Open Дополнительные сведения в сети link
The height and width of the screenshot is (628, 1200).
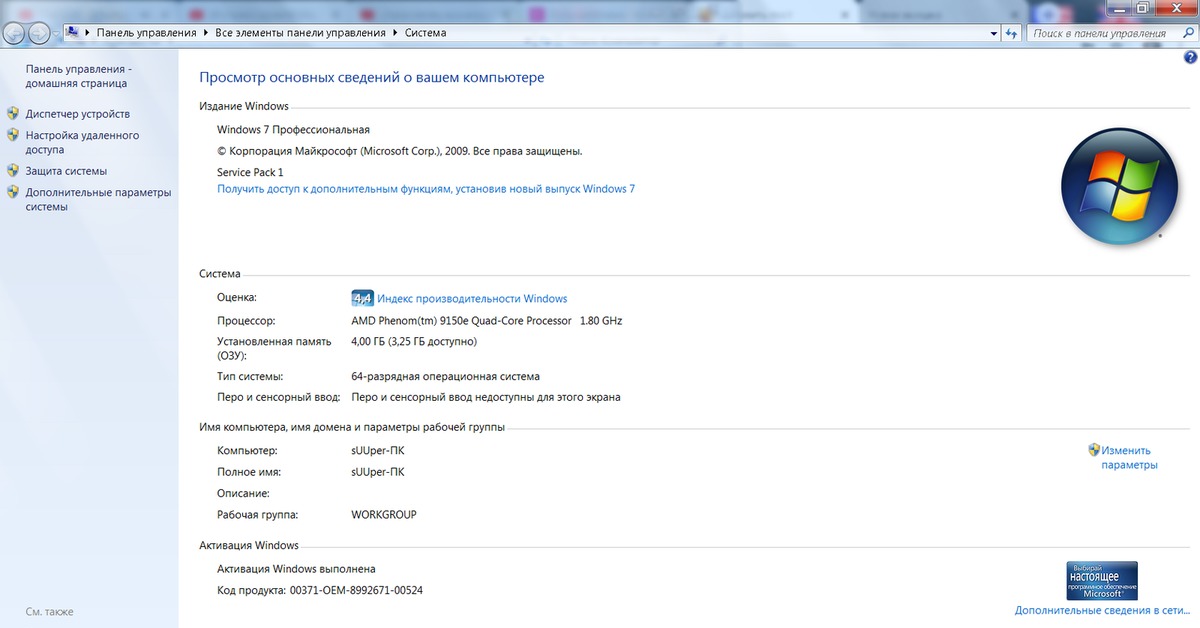pos(1102,610)
